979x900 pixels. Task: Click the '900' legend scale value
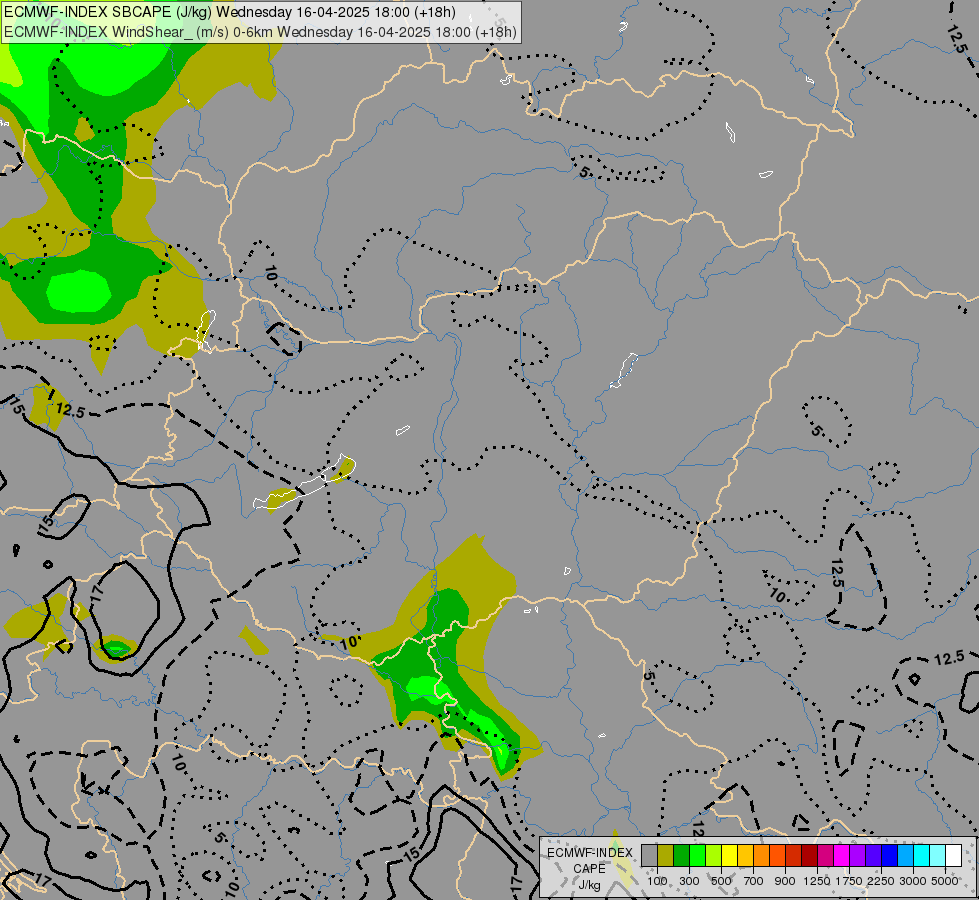(785, 881)
